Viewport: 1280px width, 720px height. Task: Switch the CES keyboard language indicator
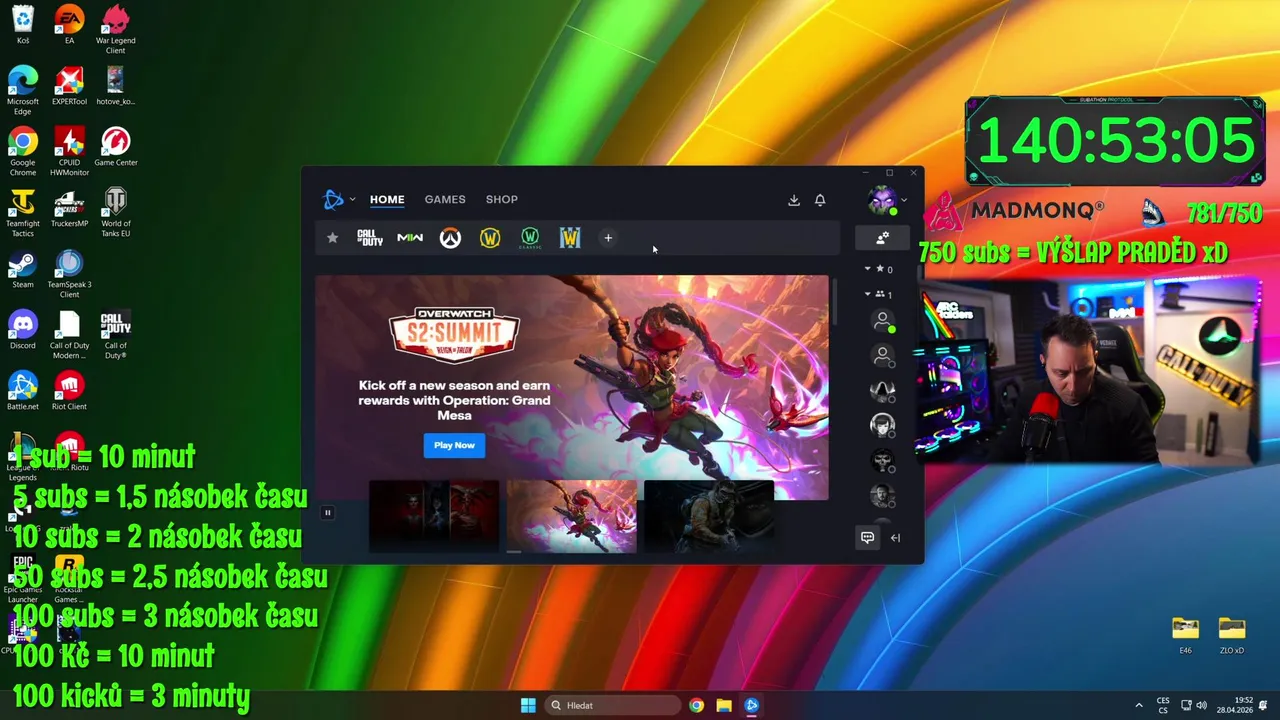click(x=1163, y=705)
